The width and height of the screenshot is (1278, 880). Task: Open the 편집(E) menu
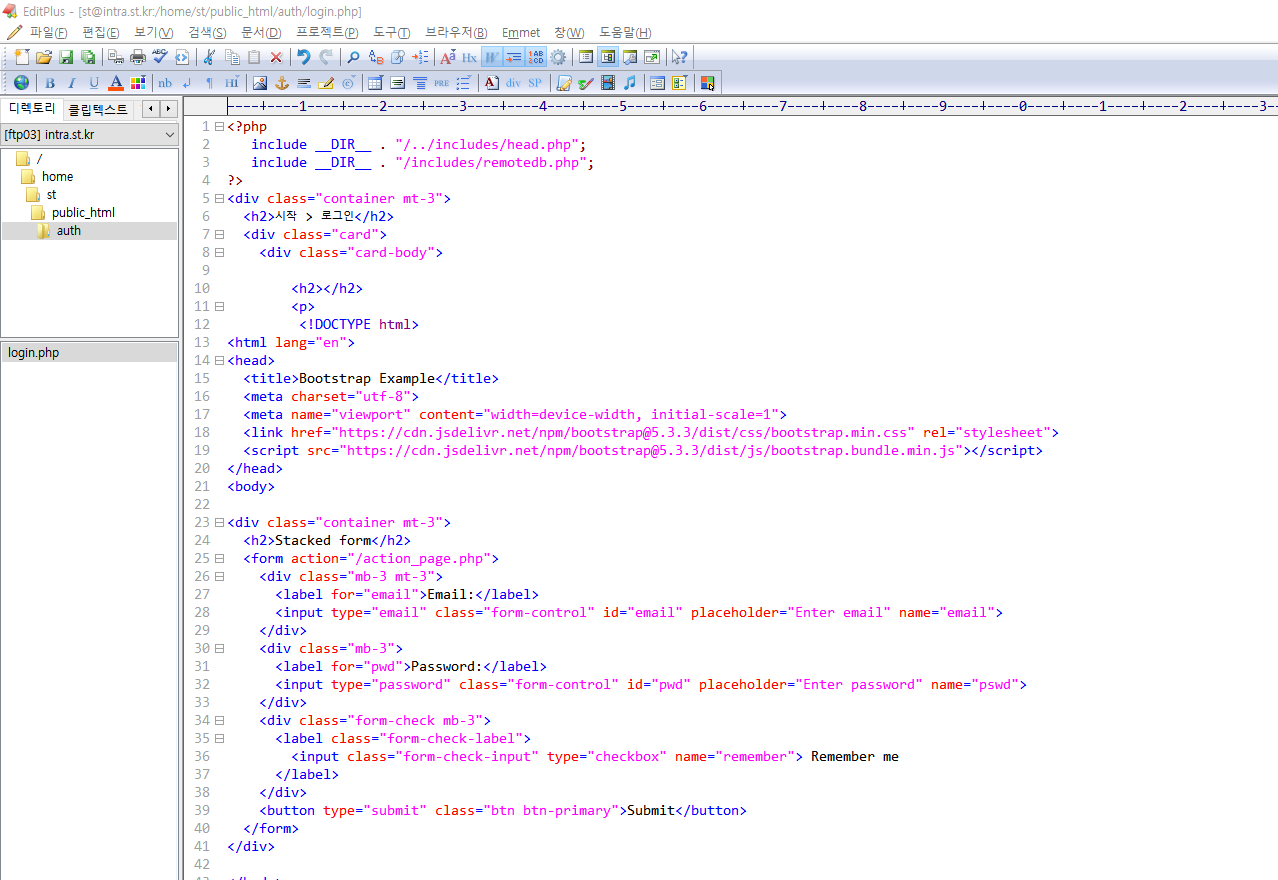[101, 33]
